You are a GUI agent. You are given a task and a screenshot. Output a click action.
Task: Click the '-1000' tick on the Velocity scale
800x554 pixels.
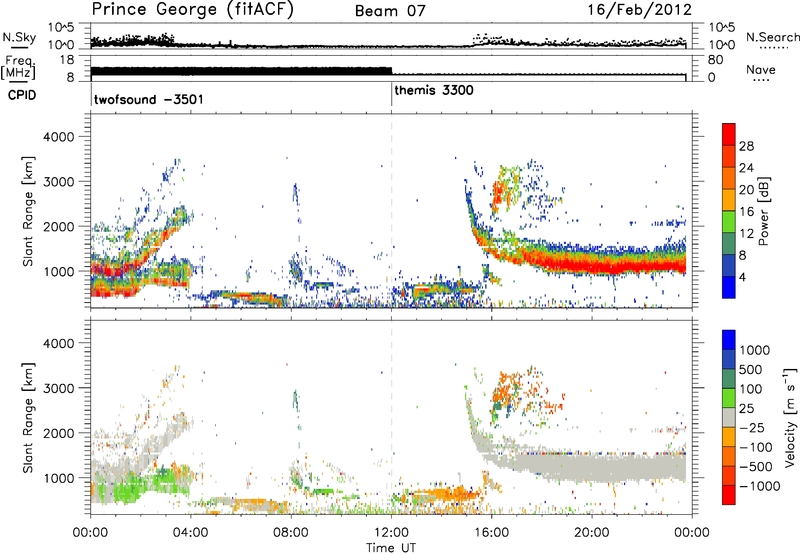pos(759,486)
